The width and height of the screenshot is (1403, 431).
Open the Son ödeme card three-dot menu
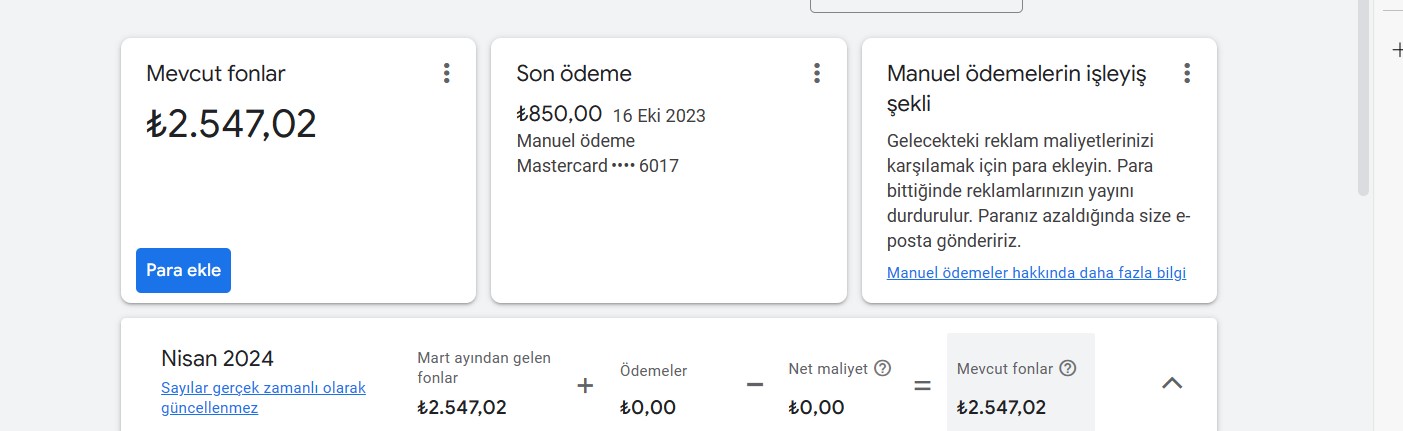[817, 73]
